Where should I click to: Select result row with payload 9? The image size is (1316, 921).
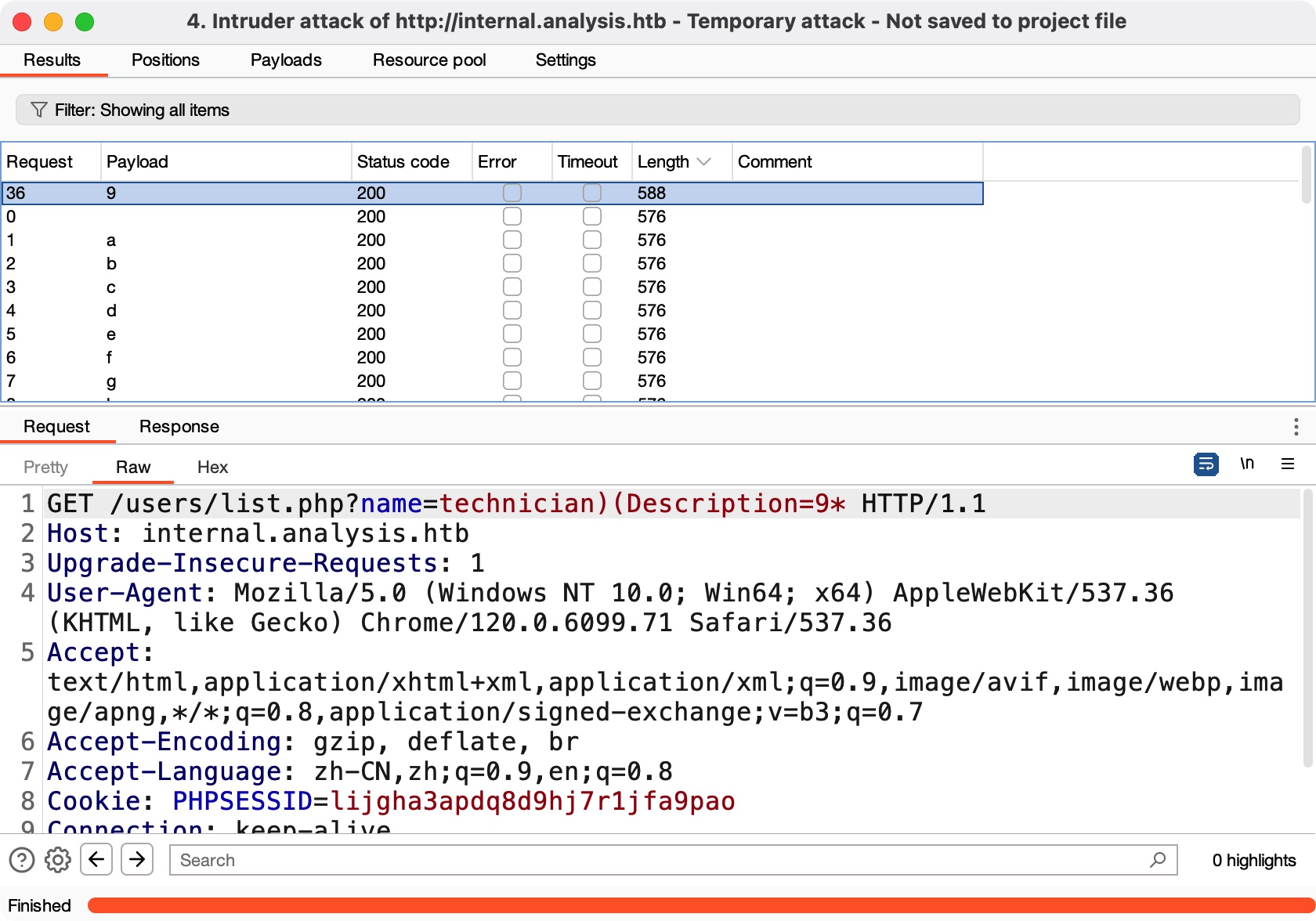tap(493, 193)
